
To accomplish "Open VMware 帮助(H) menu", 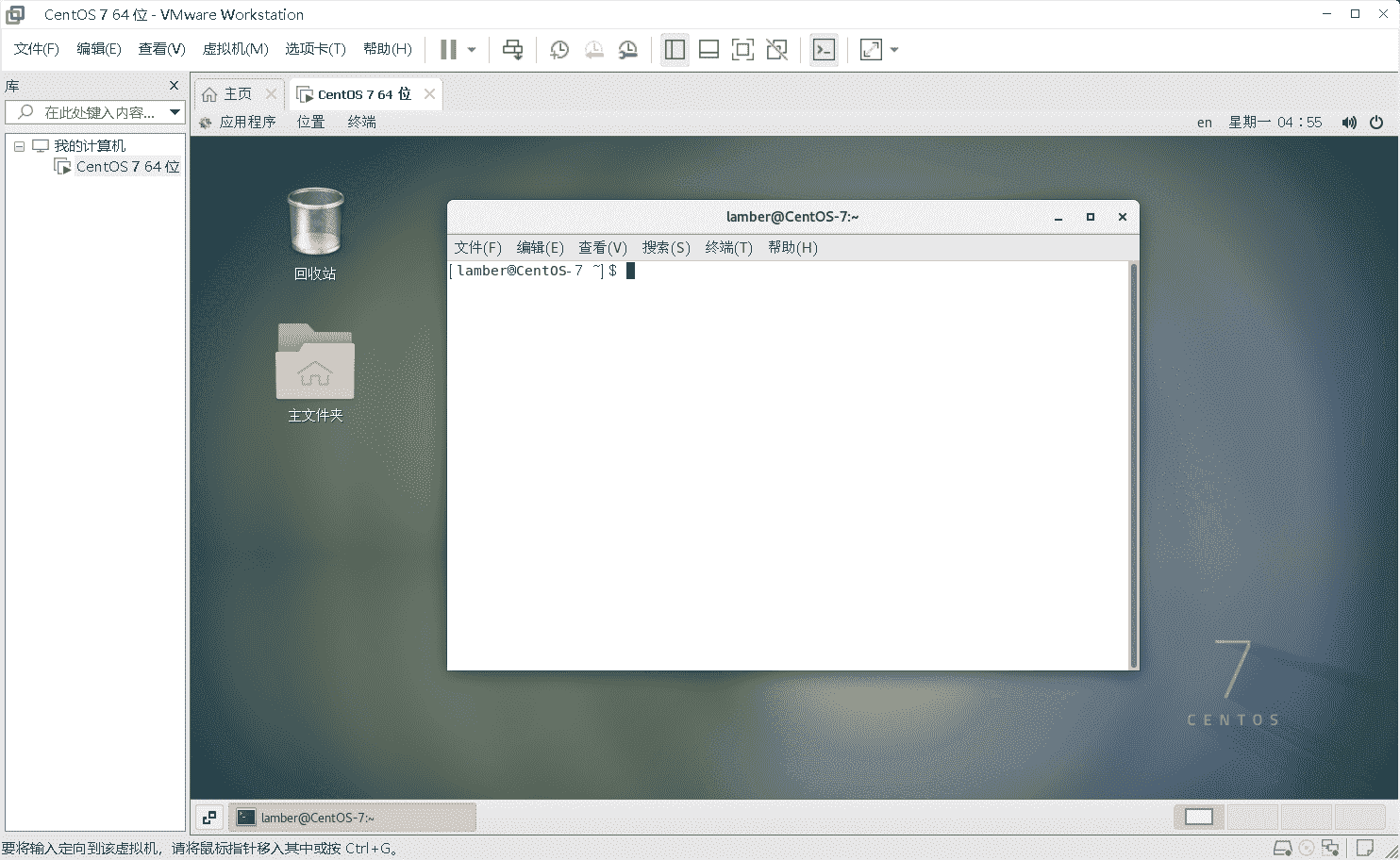I will click(388, 49).
